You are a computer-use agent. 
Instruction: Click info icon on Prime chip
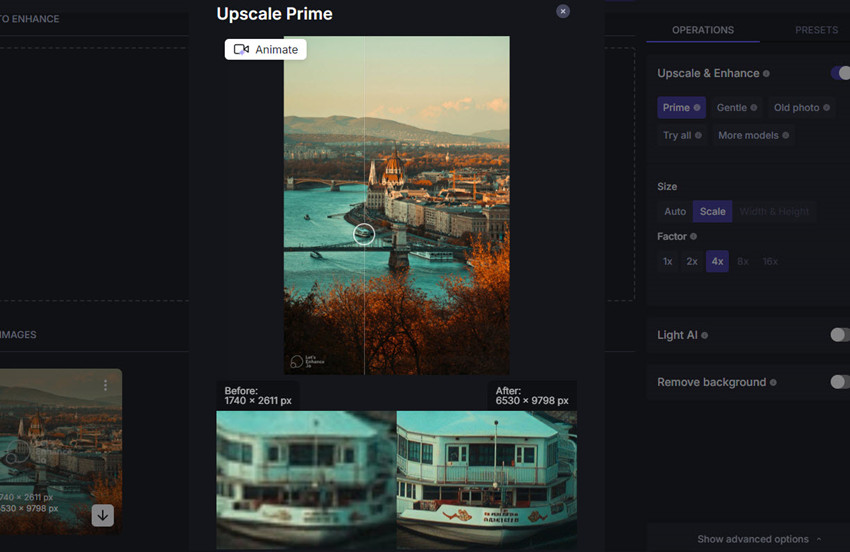click(697, 107)
